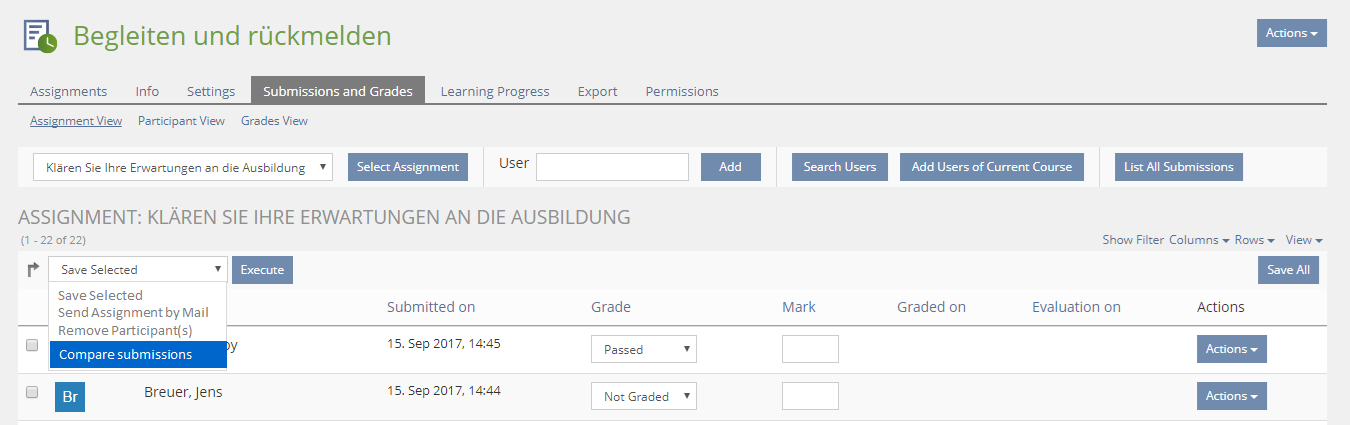Open the Passed grade dropdown
This screenshot has width=1350, height=425.
643,349
